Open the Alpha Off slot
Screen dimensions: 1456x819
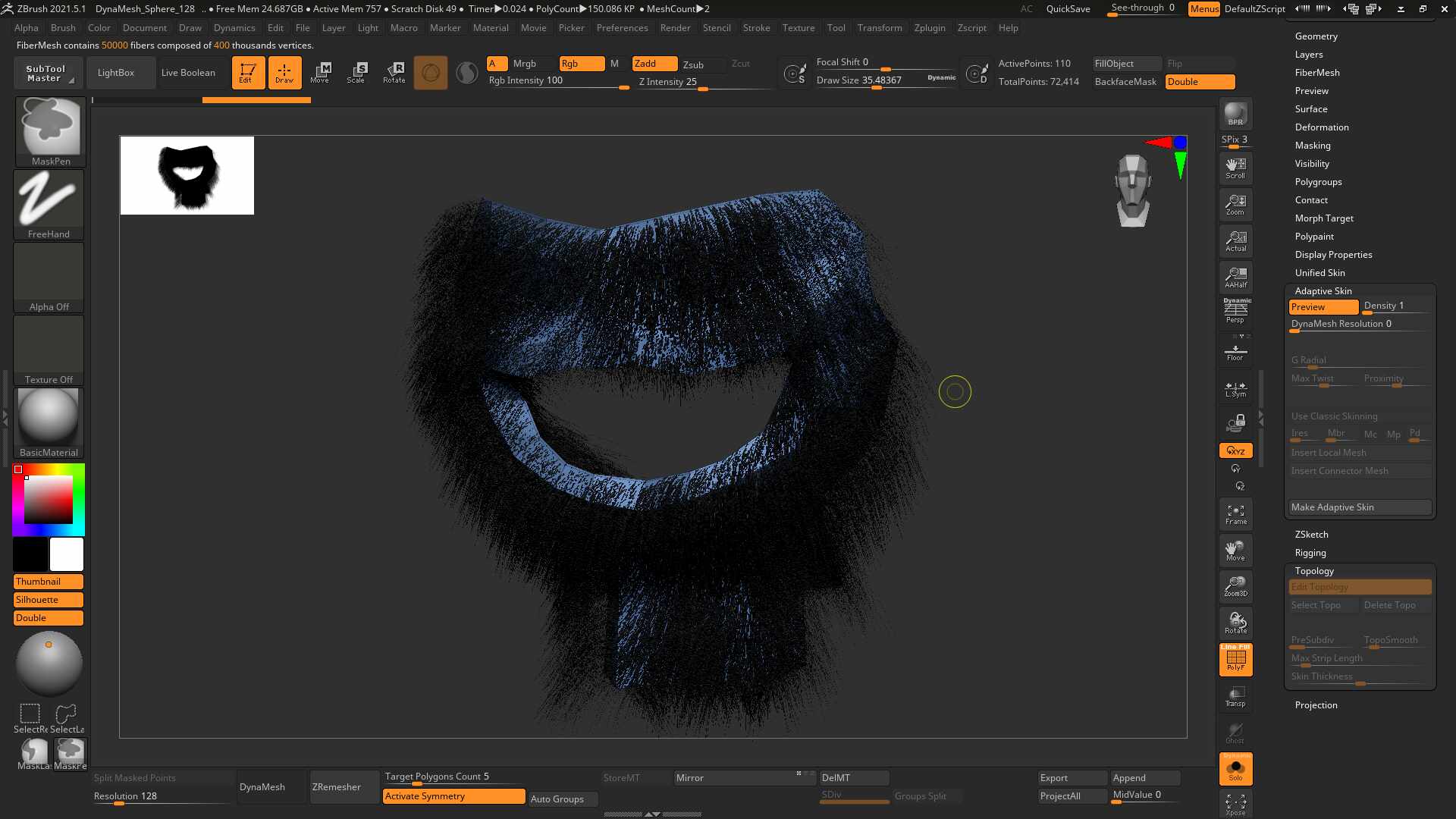click(x=49, y=277)
